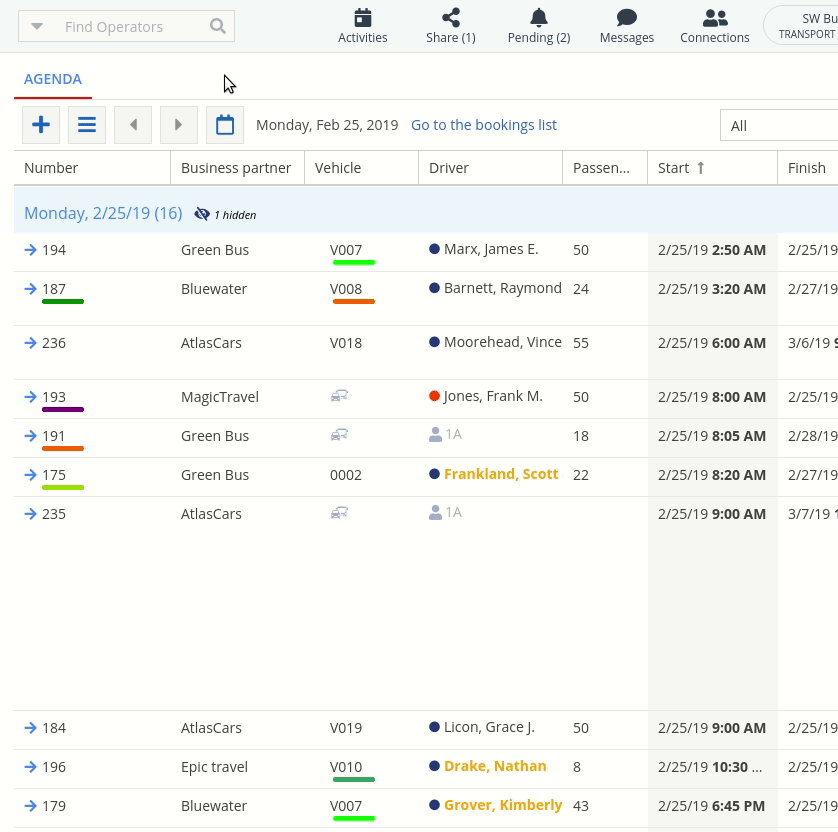The width and height of the screenshot is (838, 832).
Task: Open booking 184 via its arrow
Action: tap(30, 727)
